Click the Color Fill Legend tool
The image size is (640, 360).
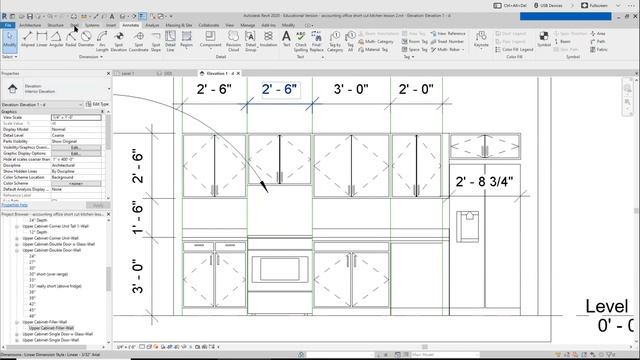[x=514, y=49]
